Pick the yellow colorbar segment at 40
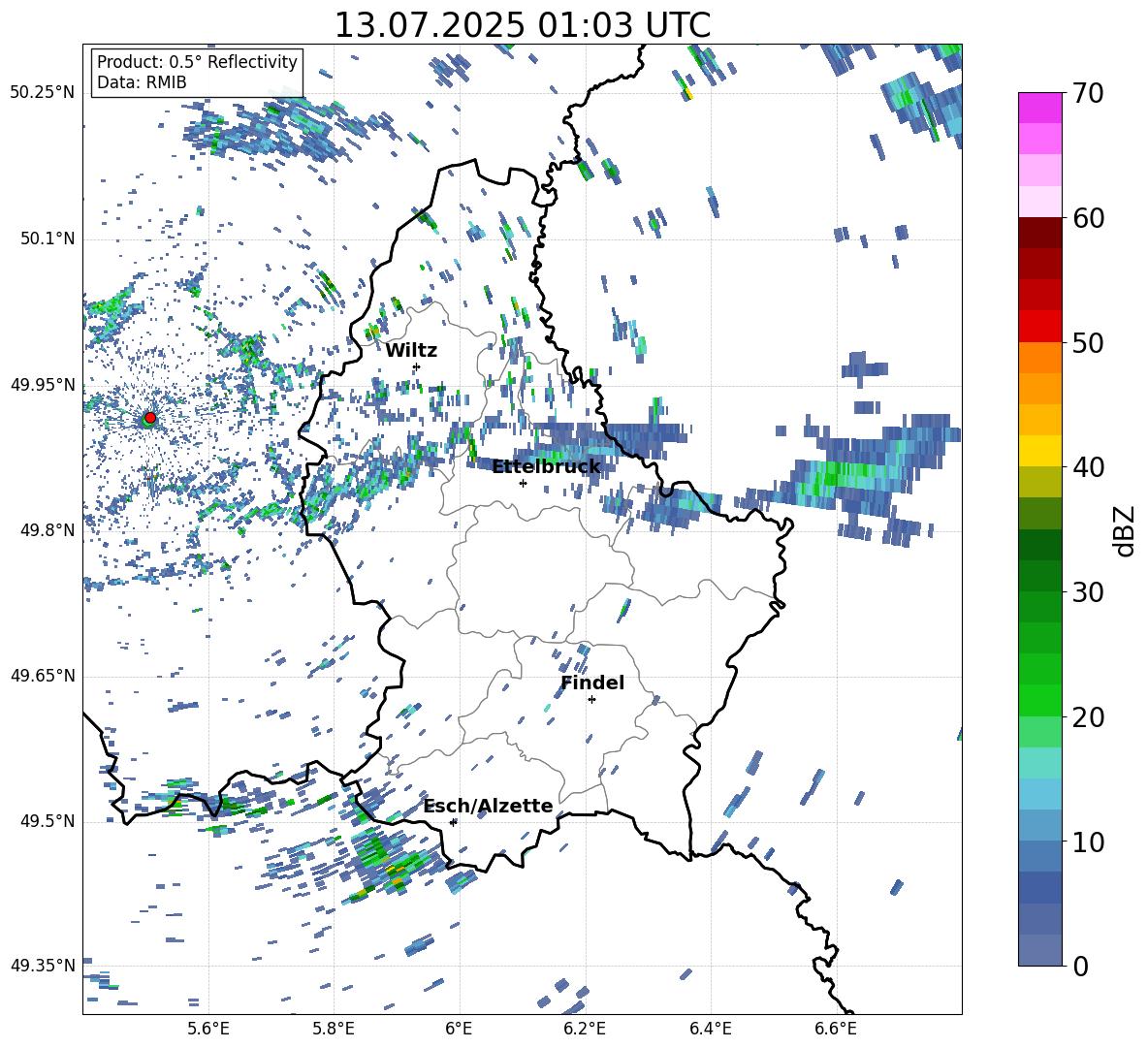The image size is (1148, 1048). pyautogui.click(x=1039, y=451)
